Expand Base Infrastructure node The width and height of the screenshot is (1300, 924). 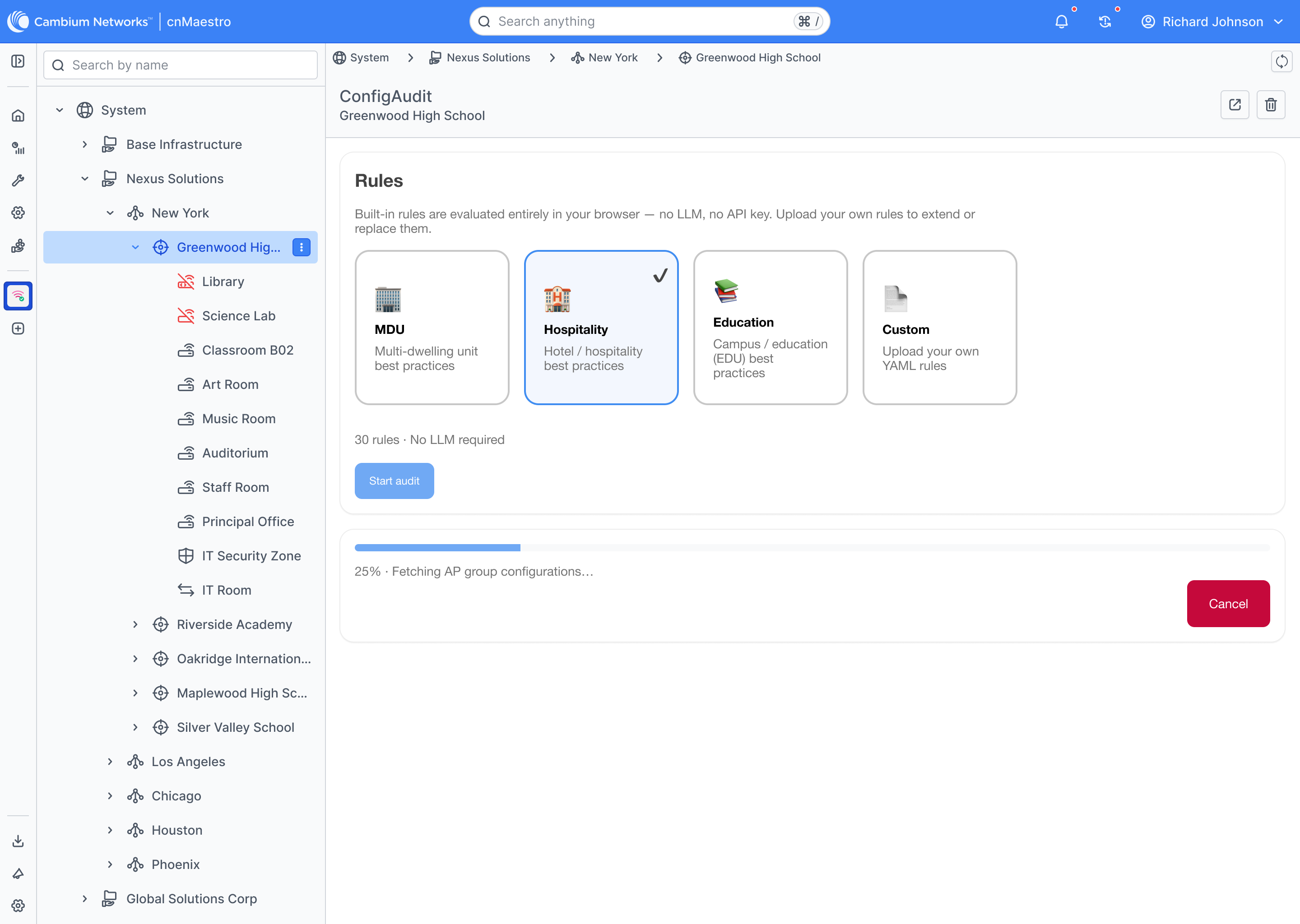click(x=85, y=144)
